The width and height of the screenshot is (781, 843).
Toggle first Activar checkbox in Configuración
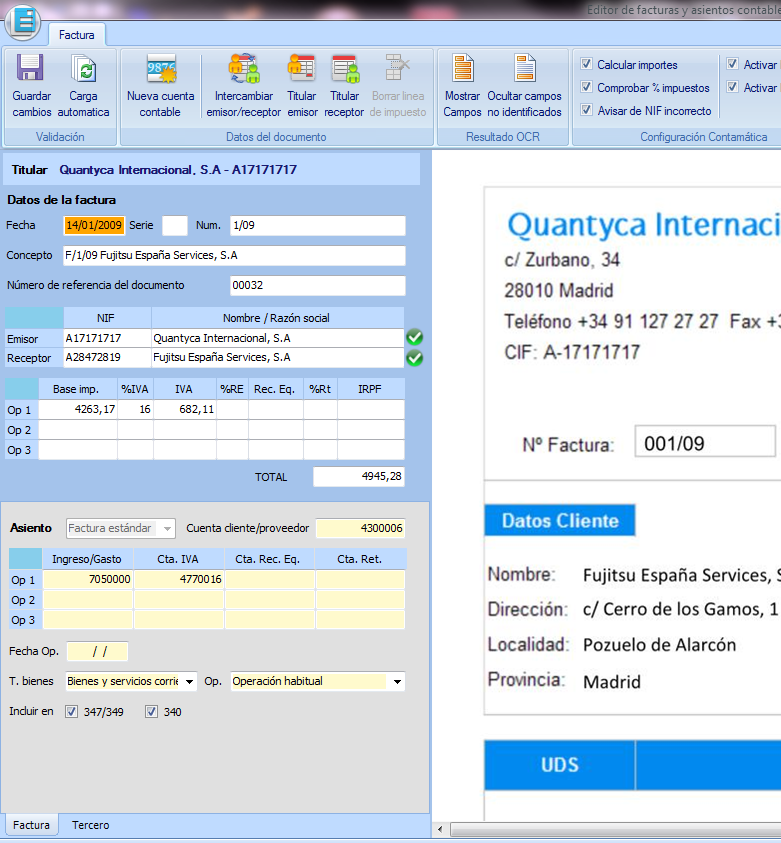pos(732,64)
